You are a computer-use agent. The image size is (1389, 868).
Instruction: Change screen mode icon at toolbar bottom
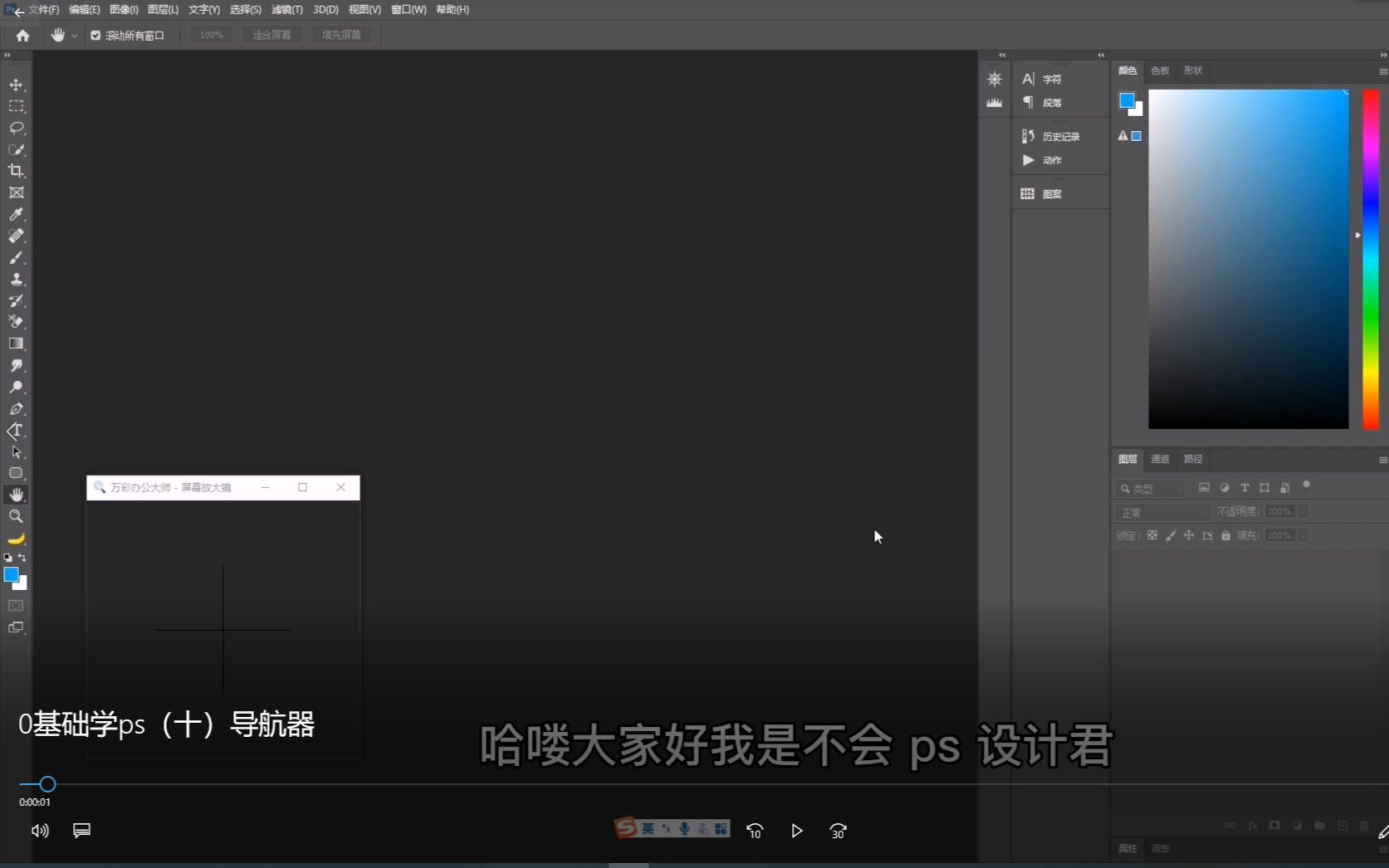[x=16, y=627]
